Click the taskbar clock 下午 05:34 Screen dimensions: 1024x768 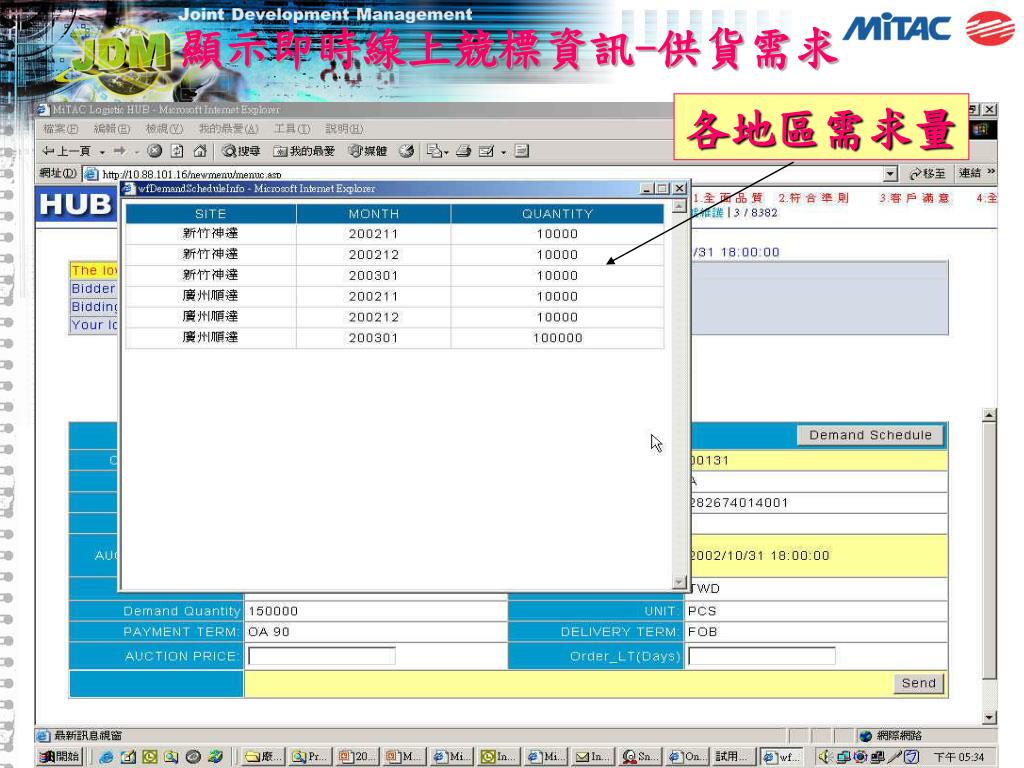959,757
